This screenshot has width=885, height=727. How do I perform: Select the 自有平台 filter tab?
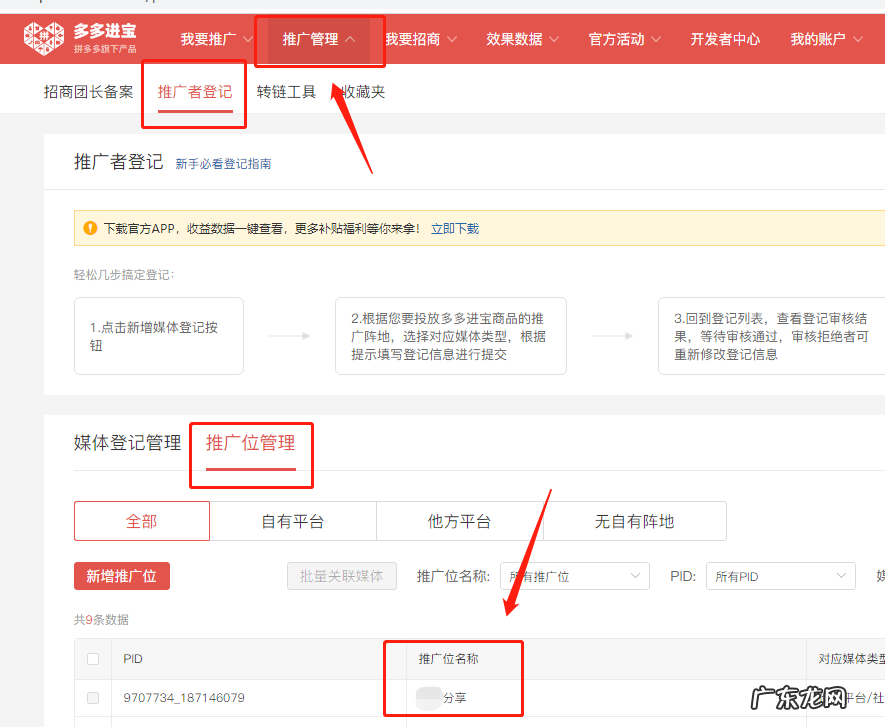[x=292, y=521]
